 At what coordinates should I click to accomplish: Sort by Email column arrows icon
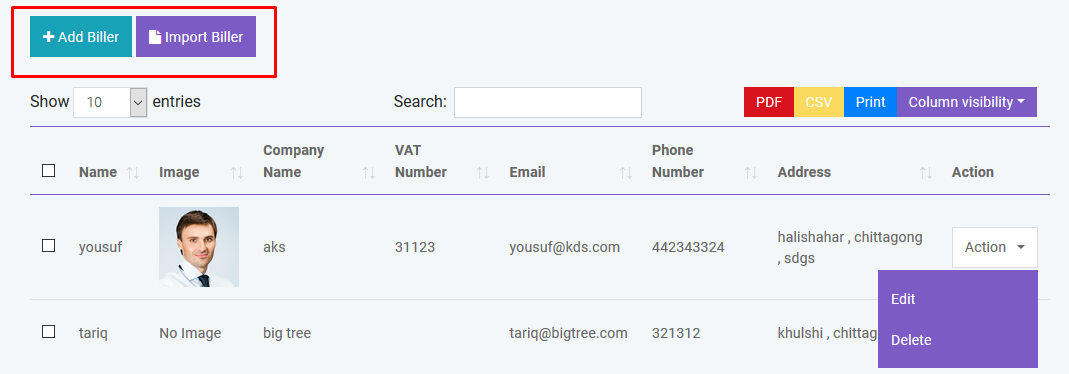[x=626, y=173]
